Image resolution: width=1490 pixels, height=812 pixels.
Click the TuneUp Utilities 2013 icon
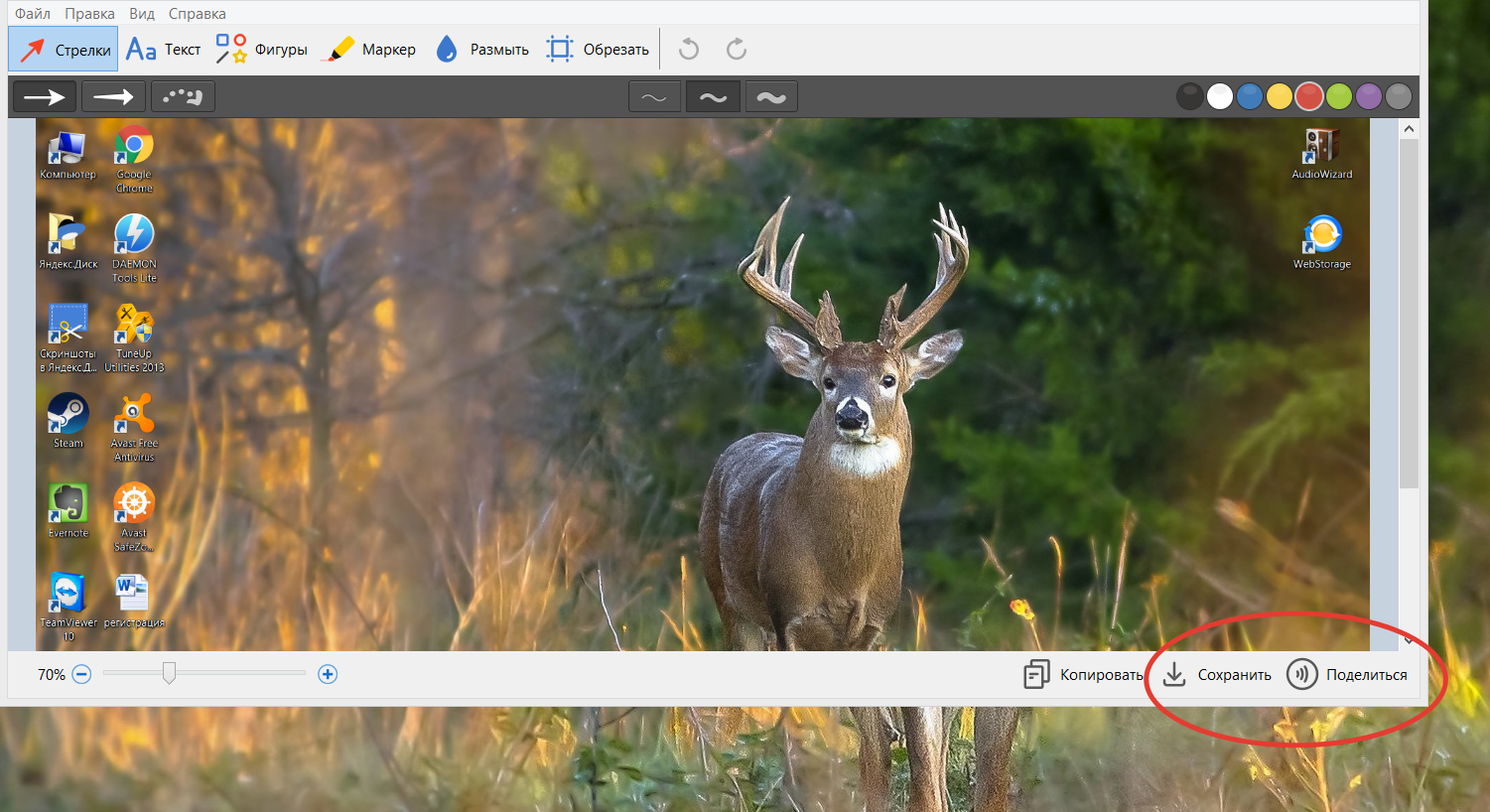pos(134,338)
